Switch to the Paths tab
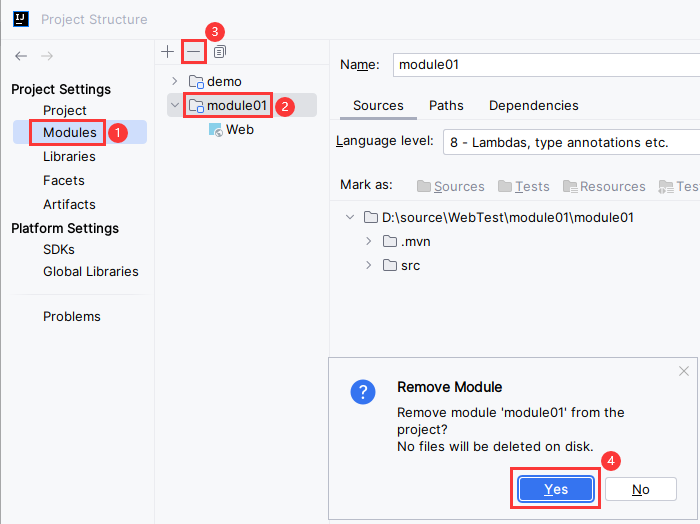Viewport: 700px width, 524px height. click(x=446, y=105)
